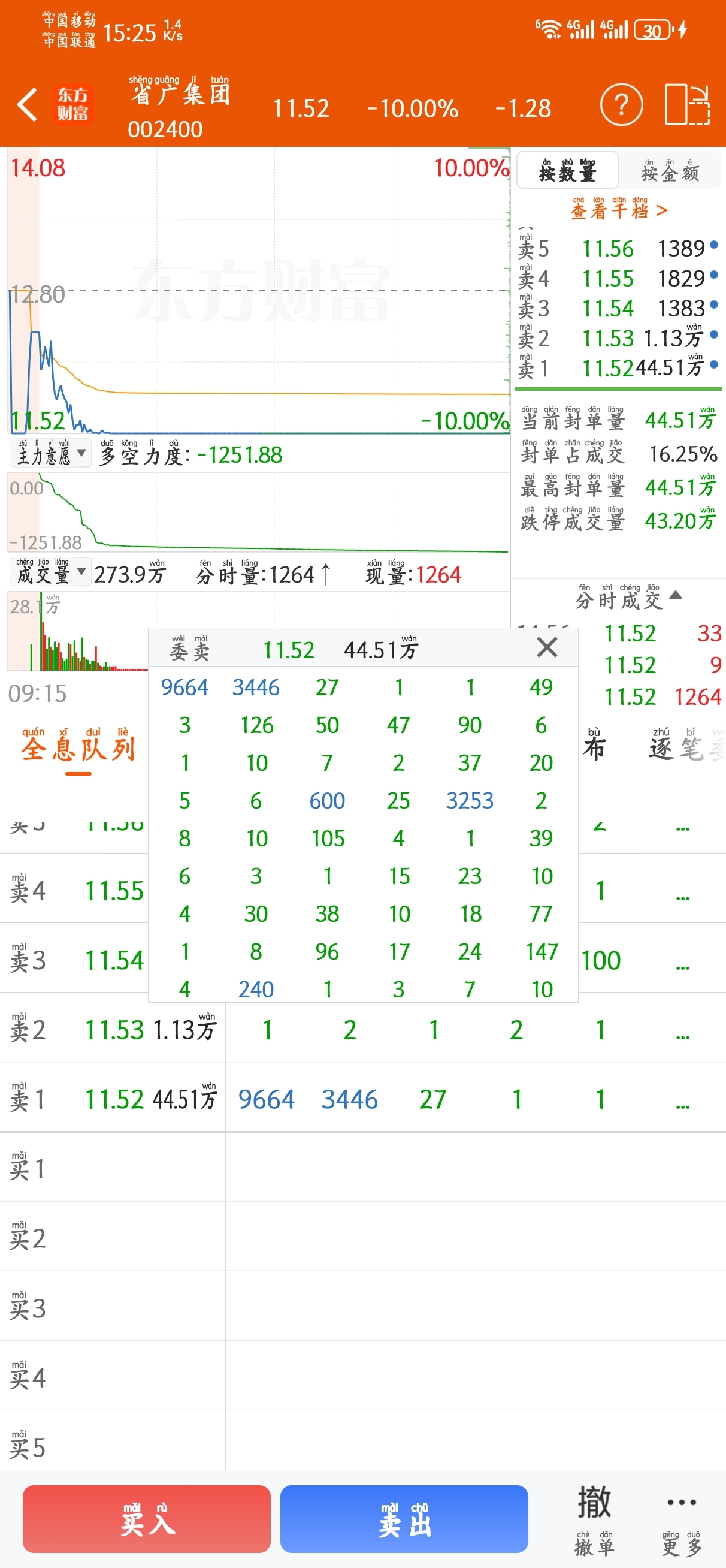Select the 全息队列 tab

pyautogui.click(x=78, y=746)
